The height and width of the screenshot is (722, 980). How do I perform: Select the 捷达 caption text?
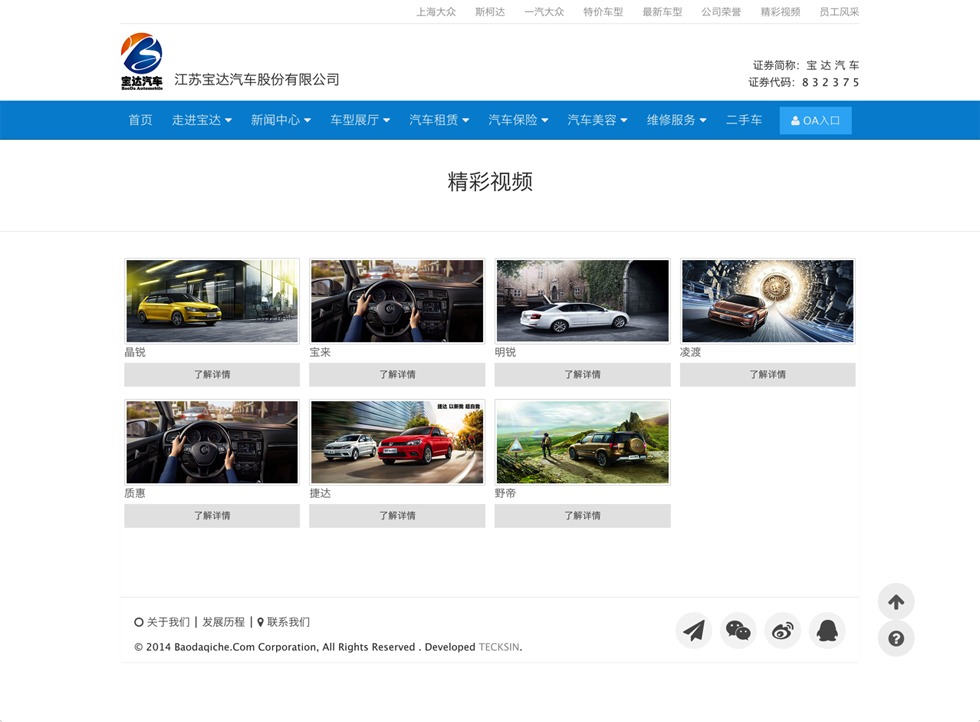tap(320, 493)
